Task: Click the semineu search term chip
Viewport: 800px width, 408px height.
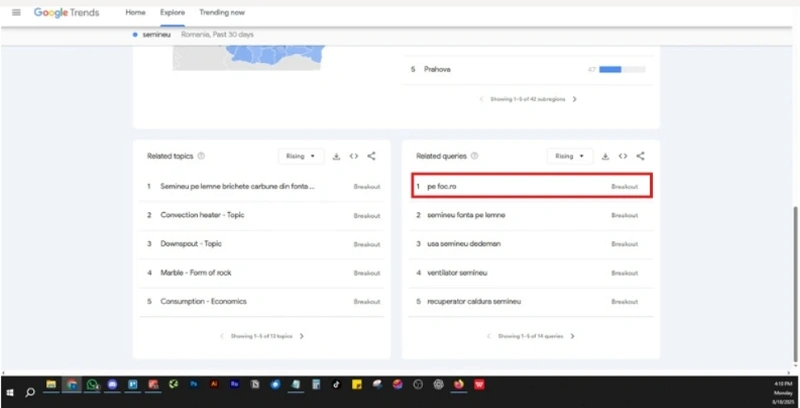Action: click(152, 35)
